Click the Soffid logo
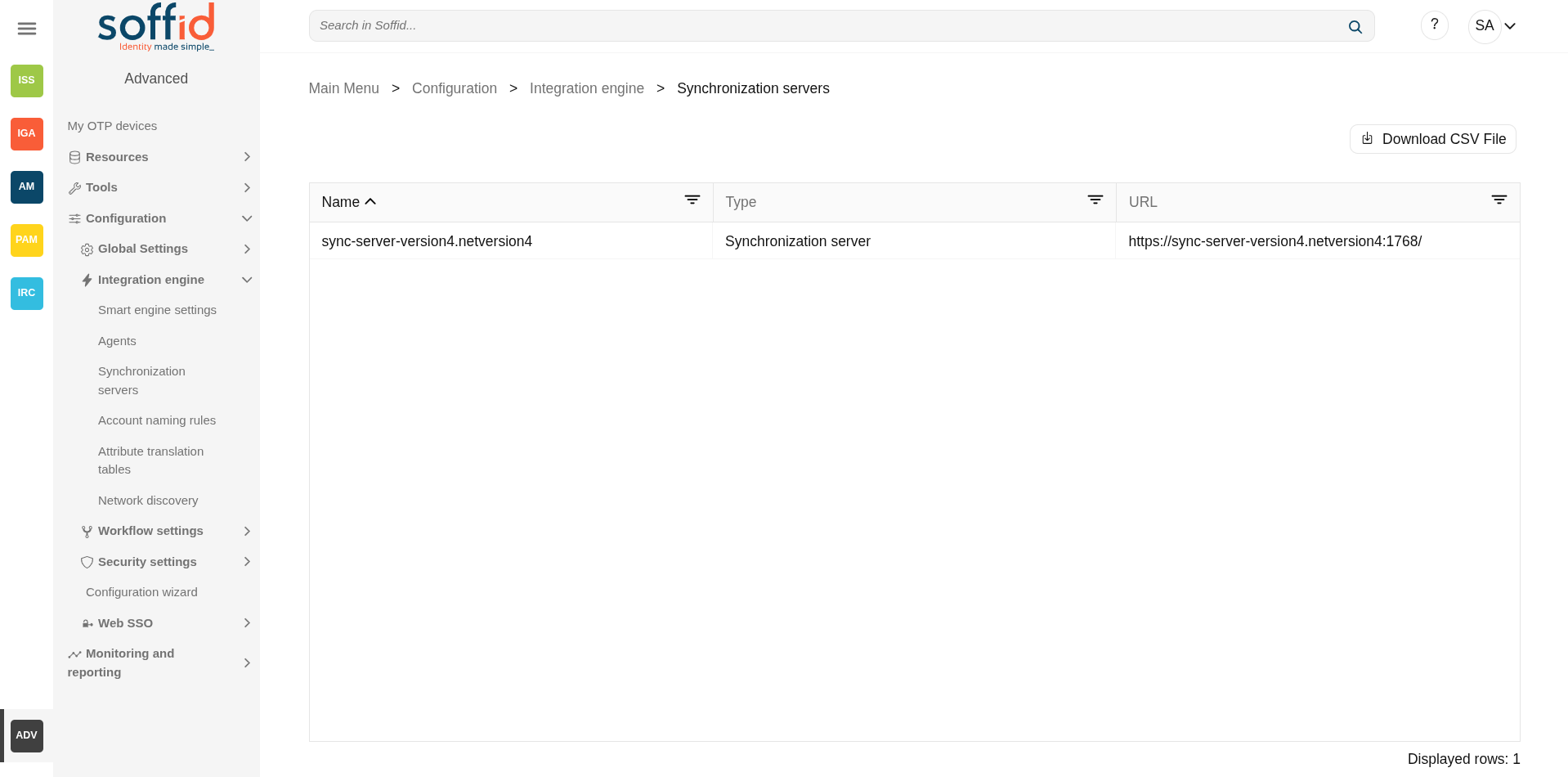This screenshot has width=1568, height=777. click(156, 27)
